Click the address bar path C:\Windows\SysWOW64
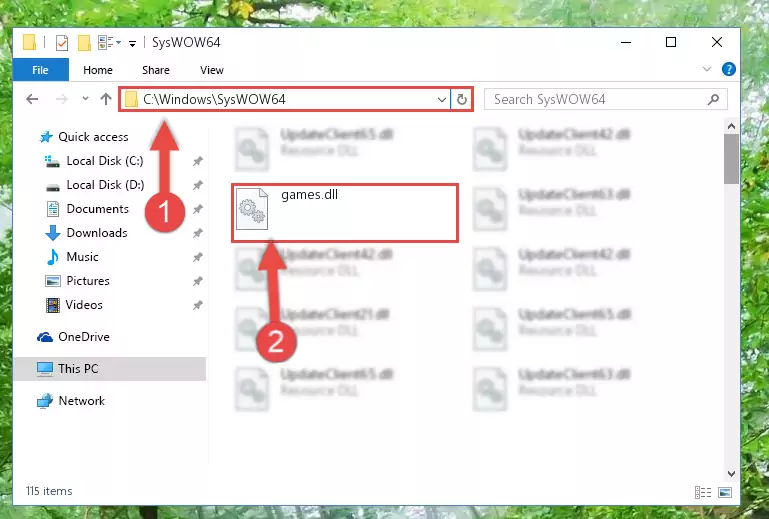769x519 pixels. (x=214, y=99)
